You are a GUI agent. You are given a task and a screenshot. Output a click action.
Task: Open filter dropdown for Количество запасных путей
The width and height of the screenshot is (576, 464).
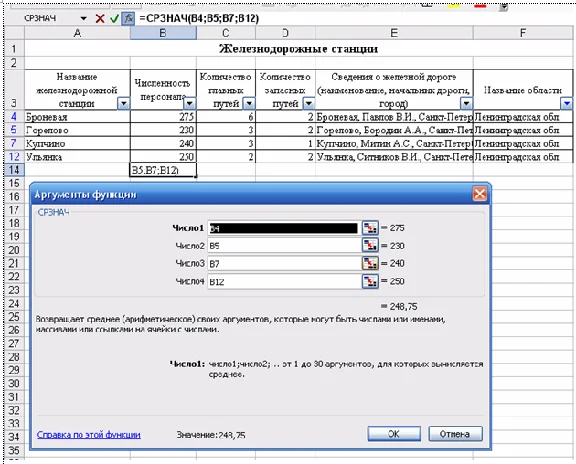click(309, 104)
